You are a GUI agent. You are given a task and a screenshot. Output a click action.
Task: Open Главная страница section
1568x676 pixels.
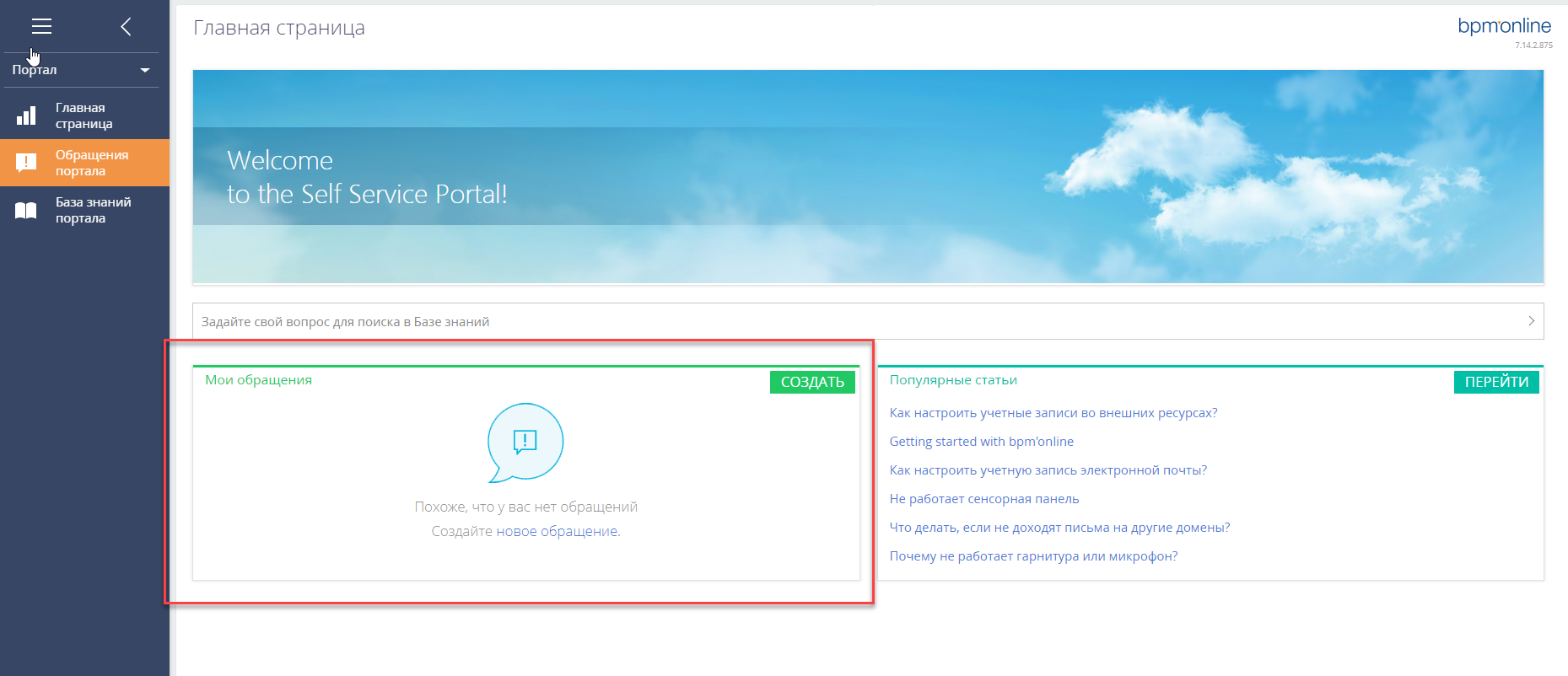tap(84, 115)
